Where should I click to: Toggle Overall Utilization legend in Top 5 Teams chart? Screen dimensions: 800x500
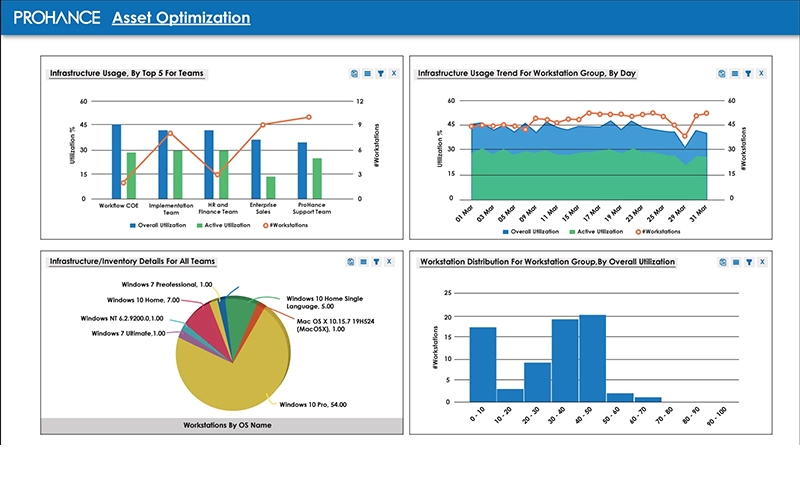tap(158, 225)
